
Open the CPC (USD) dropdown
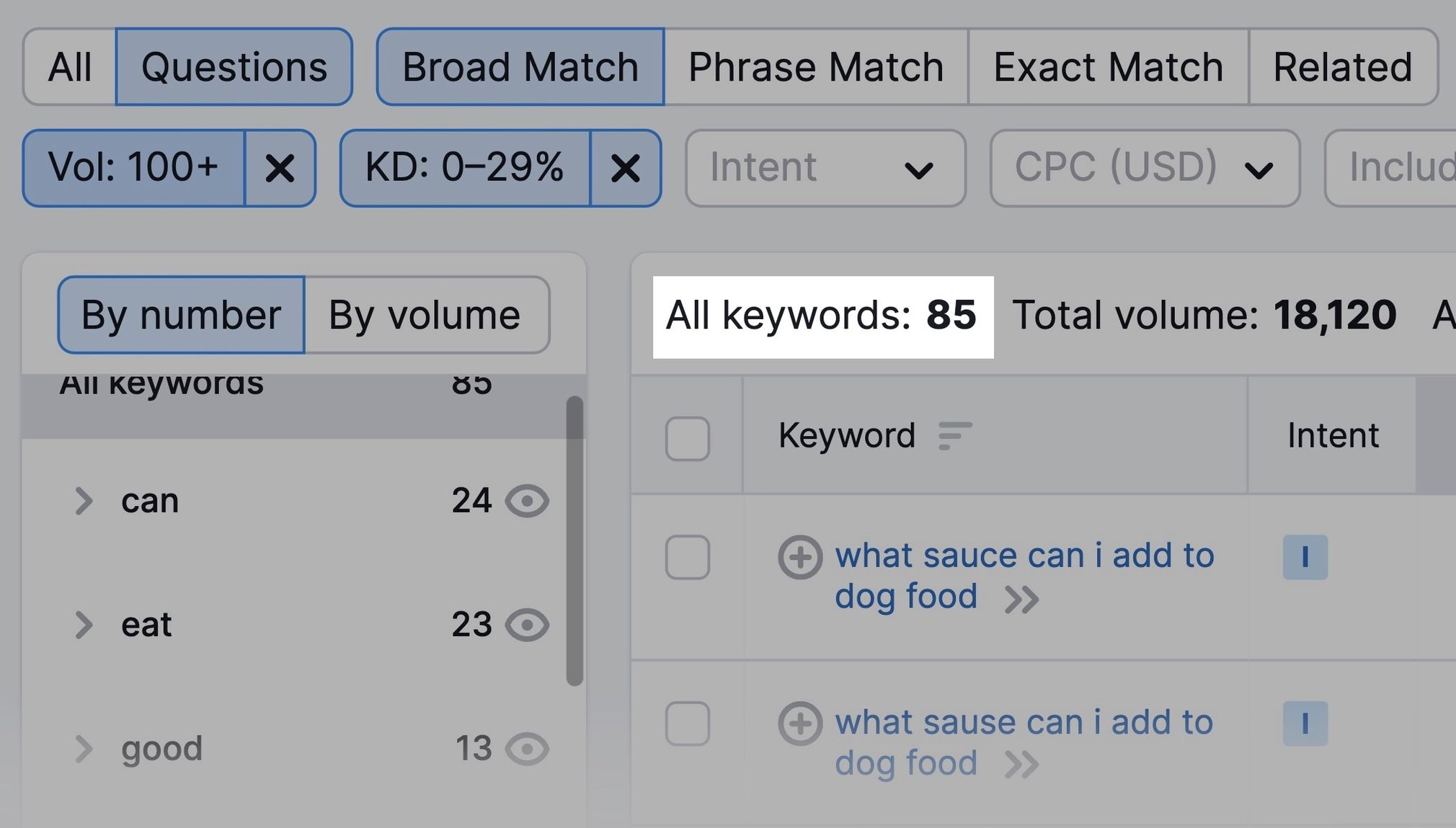tap(1145, 168)
